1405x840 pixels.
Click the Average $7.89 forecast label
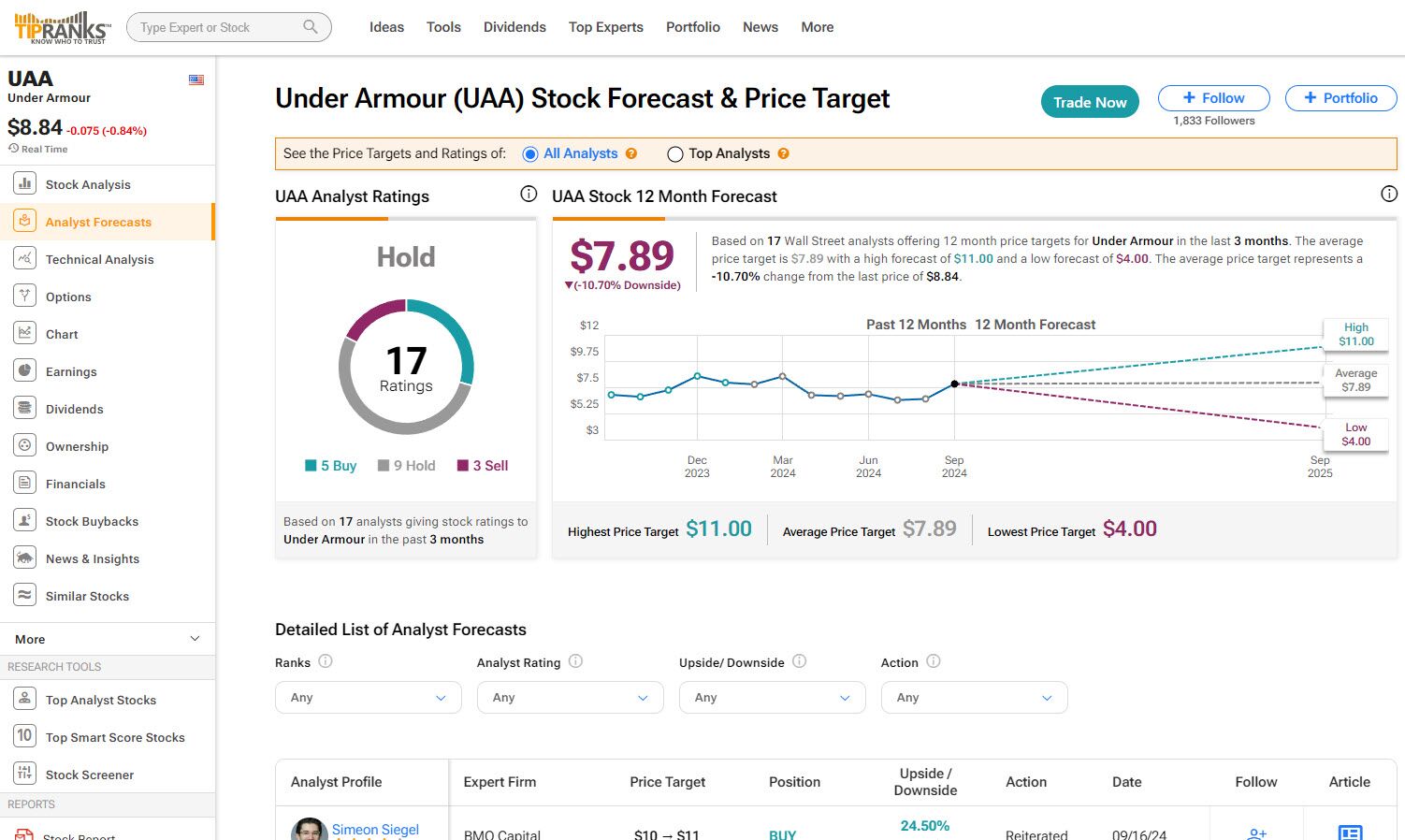(x=1356, y=380)
